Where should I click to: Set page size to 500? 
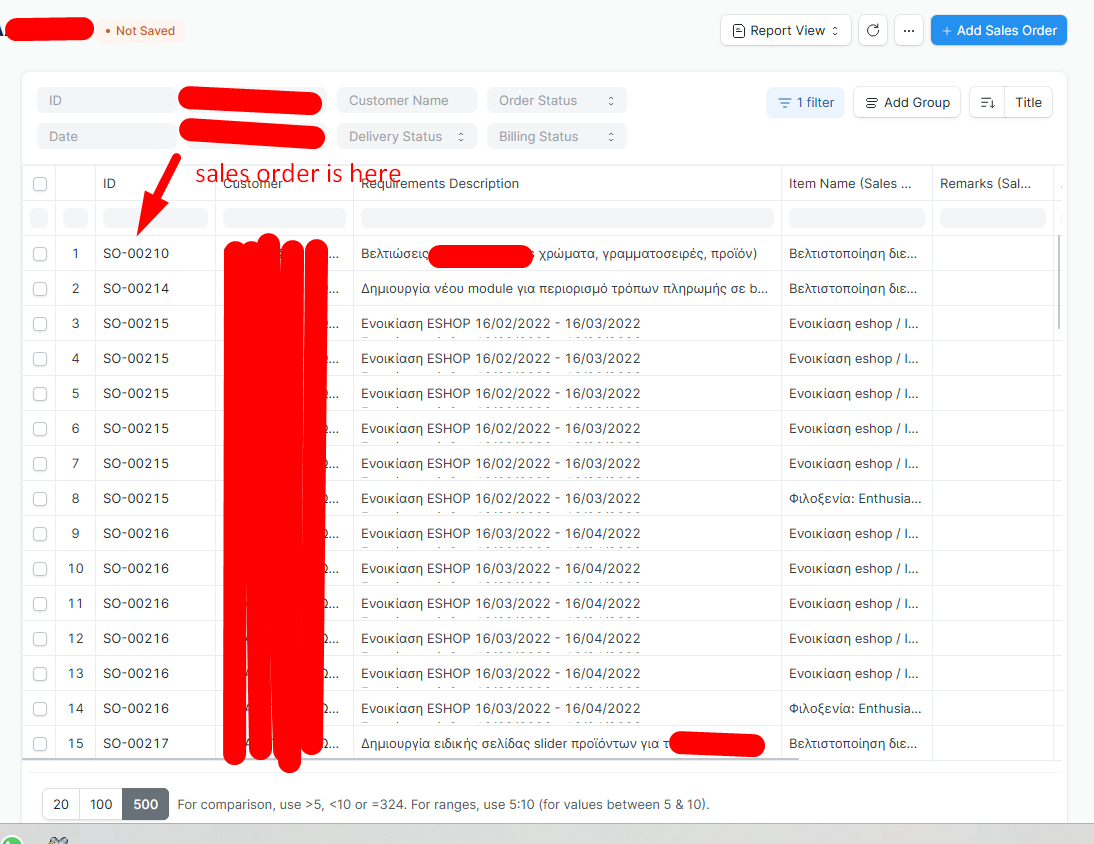click(146, 804)
